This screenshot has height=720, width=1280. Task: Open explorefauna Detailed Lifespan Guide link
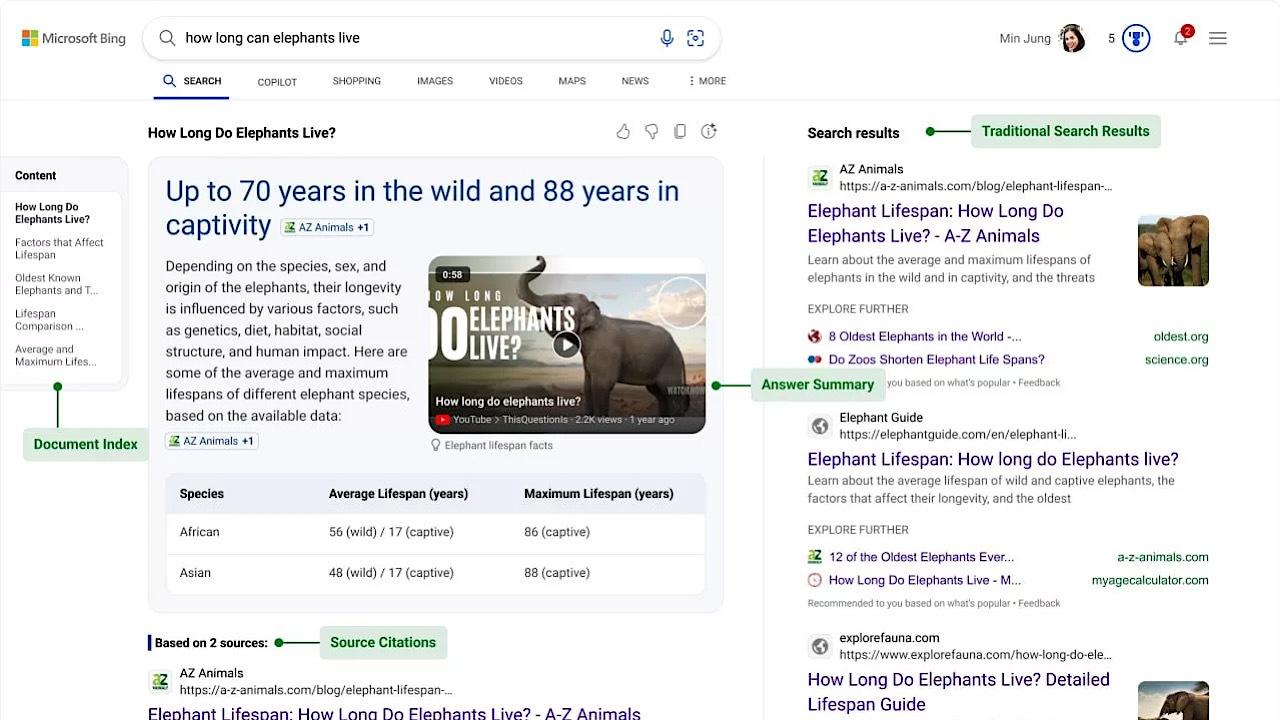pos(958,692)
